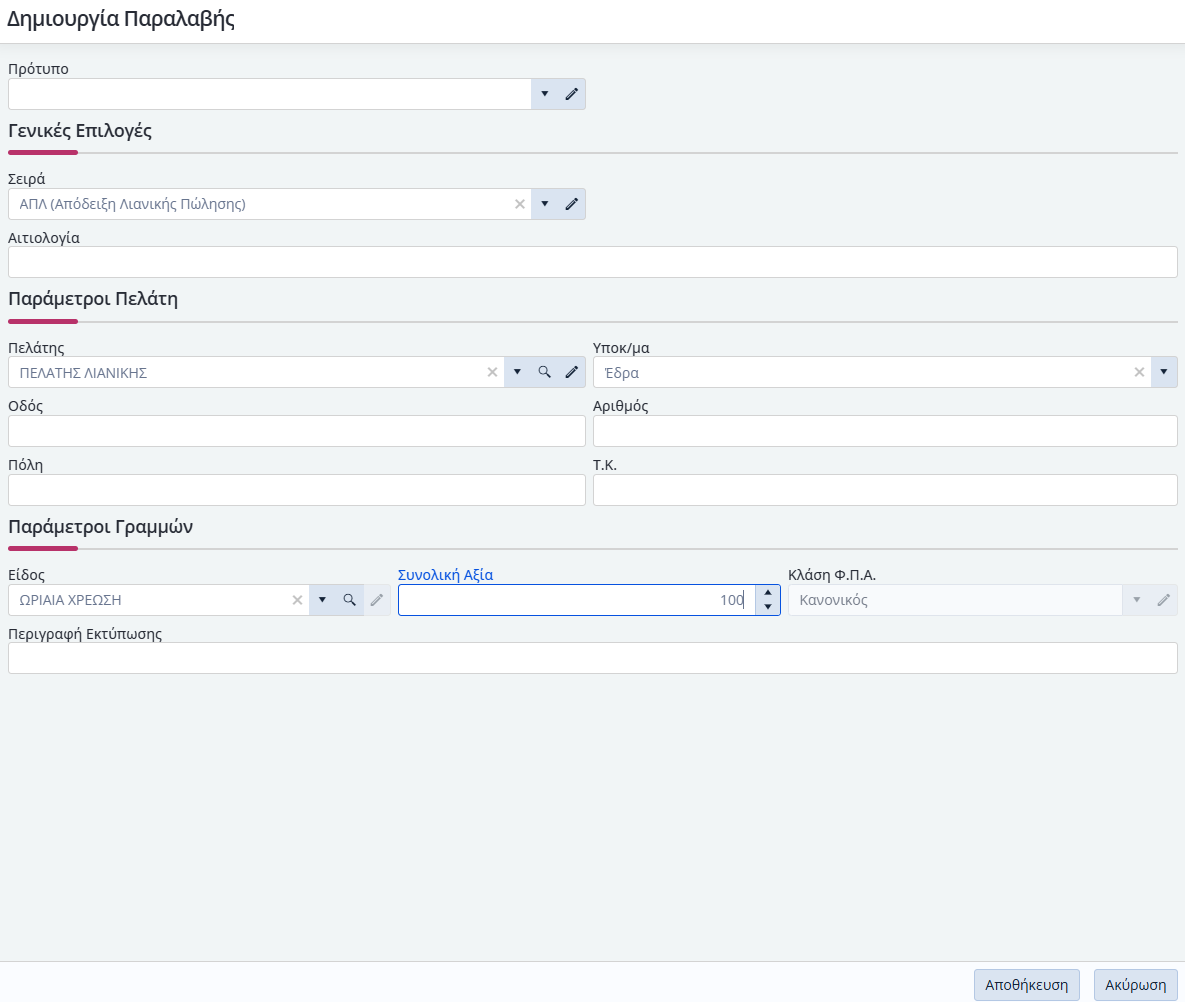
Task: Increase Συνολική Αξία with up arrow
Action: pos(767,593)
